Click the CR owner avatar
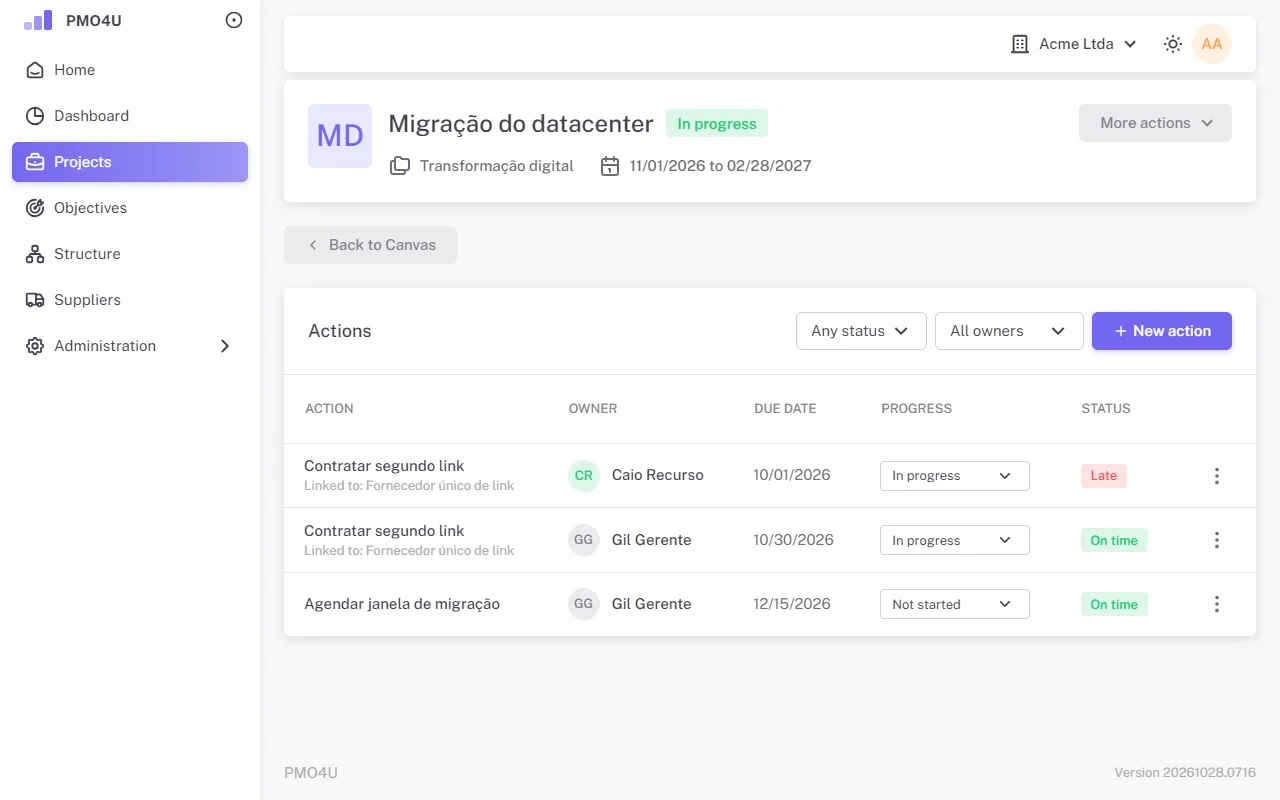Image resolution: width=1280 pixels, height=800 pixels. 584,476
